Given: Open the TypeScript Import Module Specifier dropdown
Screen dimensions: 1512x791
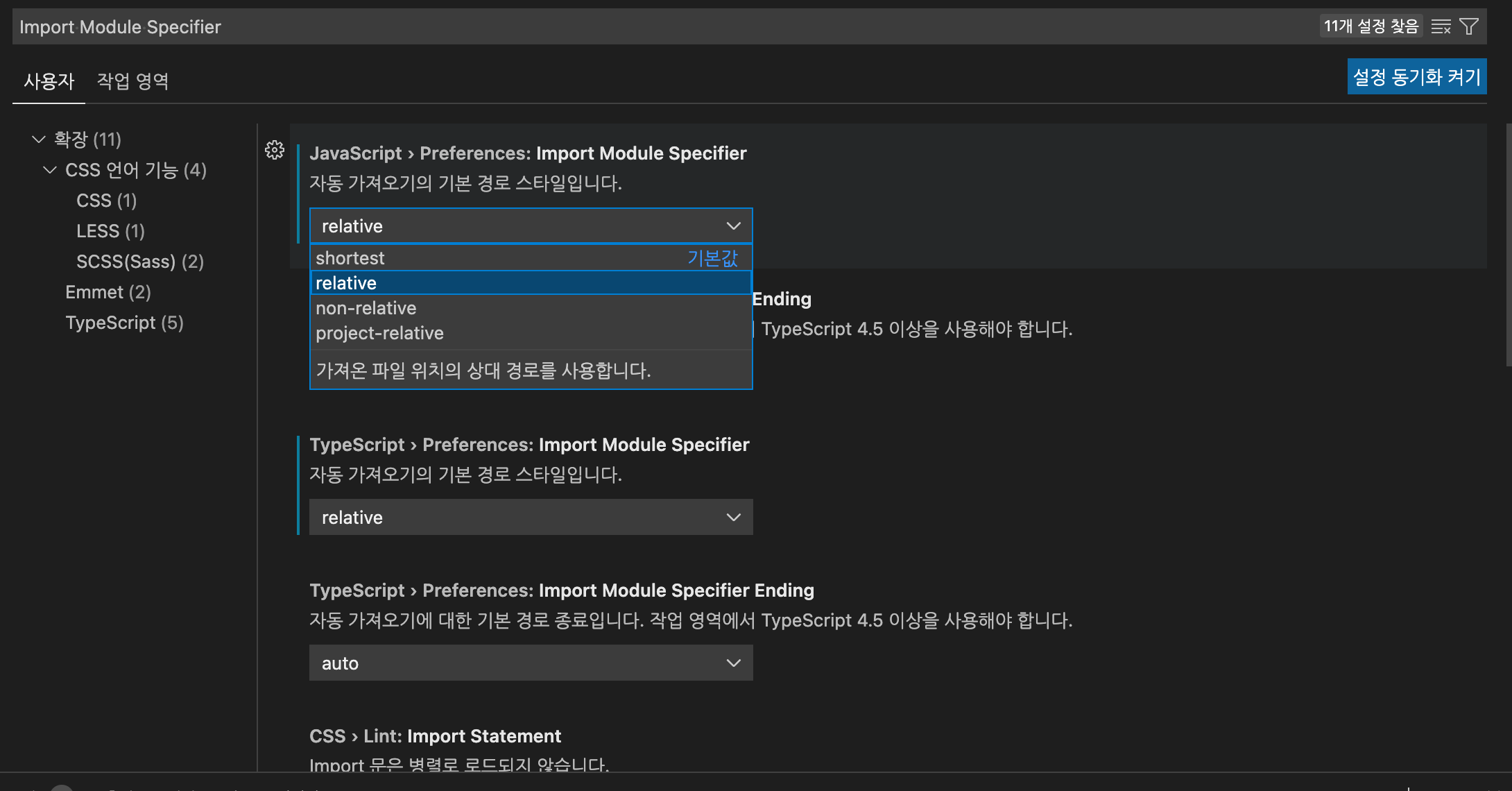Looking at the screenshot, I should pyautogui.click(x=530, y=518).
